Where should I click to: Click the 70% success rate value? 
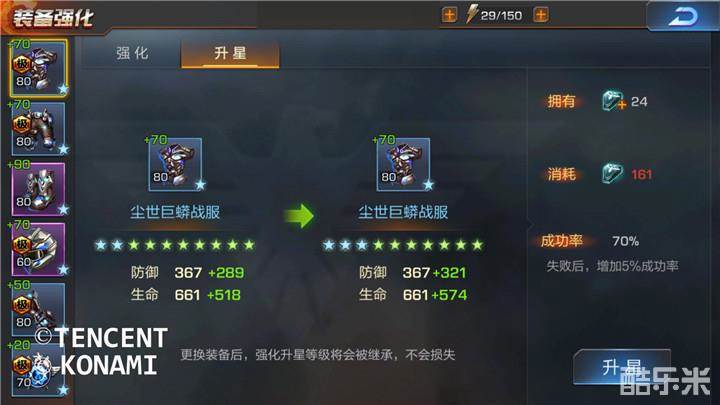pyautogui.click(x=625, y=241)
